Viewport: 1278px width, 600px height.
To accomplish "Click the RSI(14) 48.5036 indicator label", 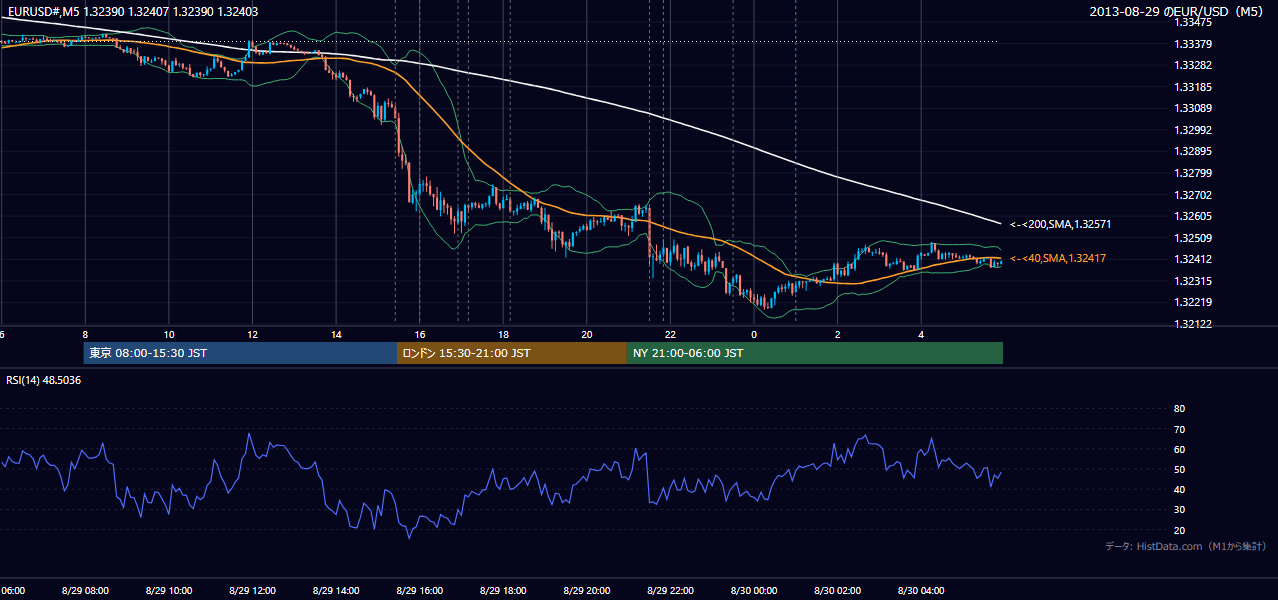I will [x=44, y=380].
